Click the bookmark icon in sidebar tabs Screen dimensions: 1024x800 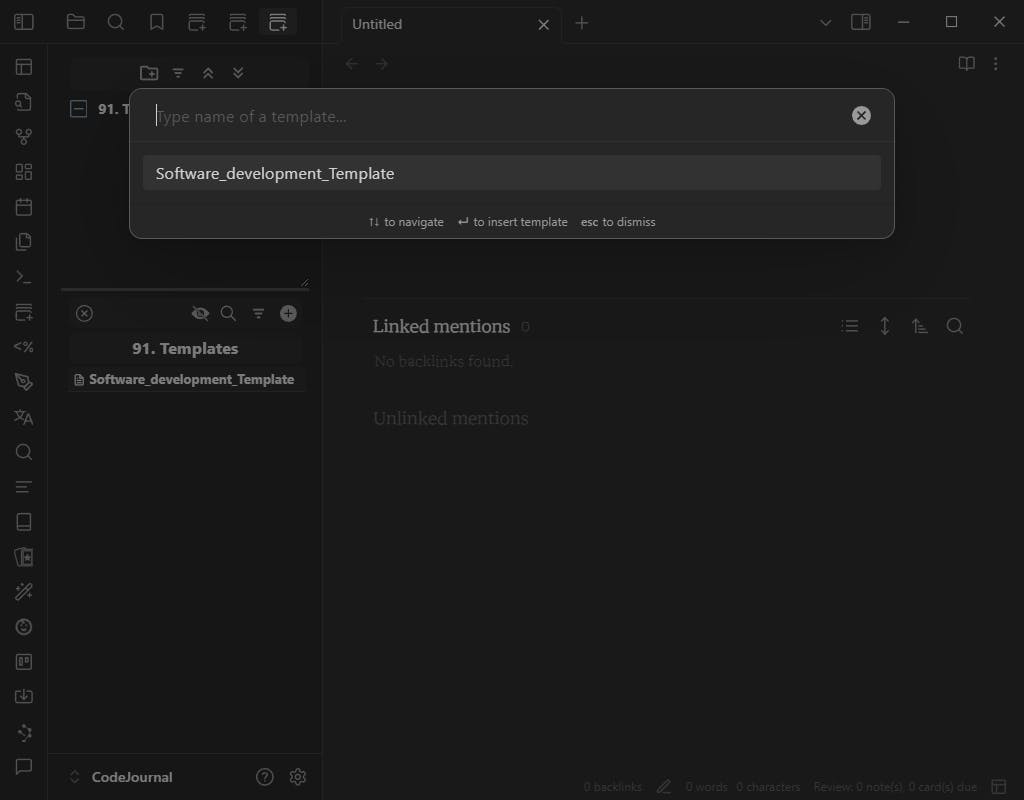click(x=156, y=22)
